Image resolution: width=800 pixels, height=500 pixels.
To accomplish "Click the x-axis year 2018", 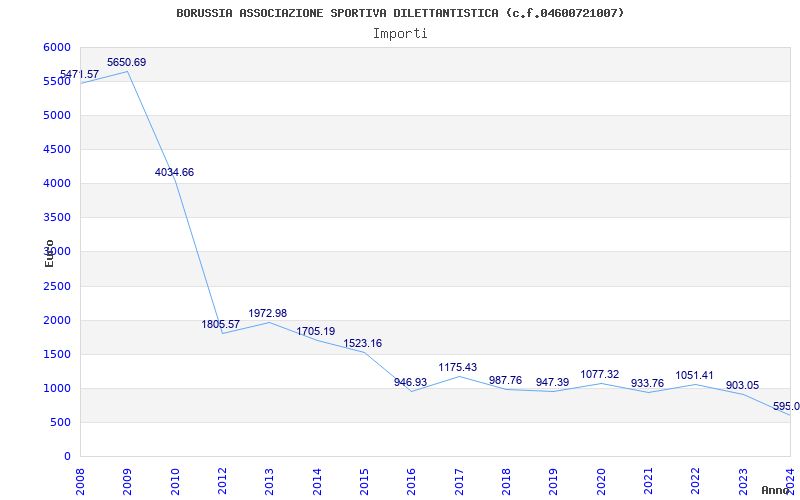I will pyautogui.click(x=506, y=482).
